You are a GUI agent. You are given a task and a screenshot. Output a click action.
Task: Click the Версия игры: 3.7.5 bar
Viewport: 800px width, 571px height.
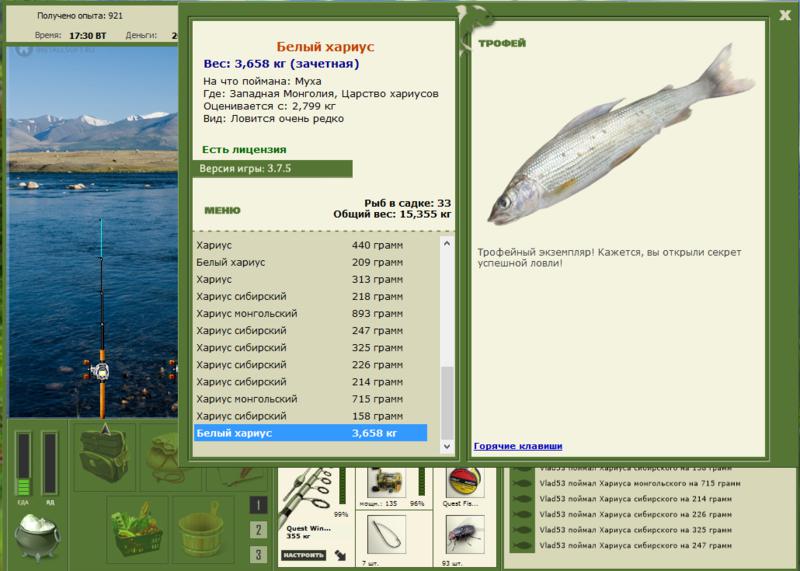click(x=272, y=169)
